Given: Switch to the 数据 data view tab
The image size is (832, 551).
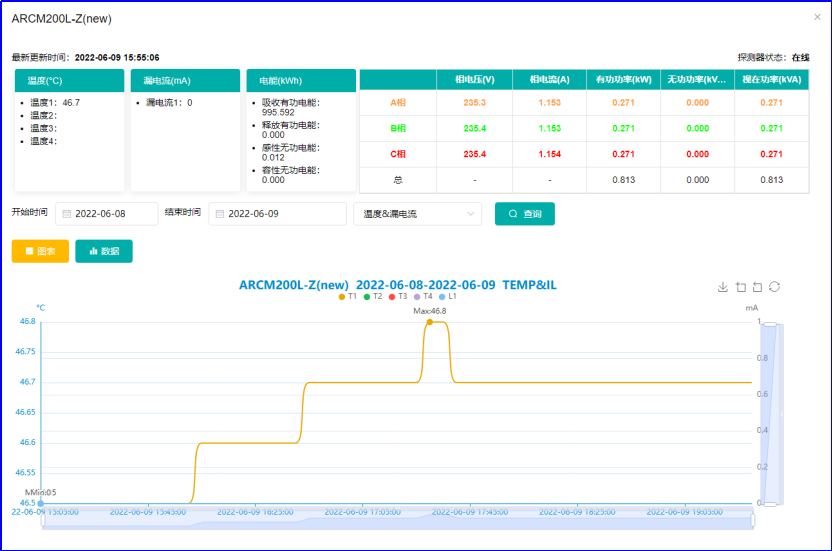Looking at the screenshot, I should point(104,251).
